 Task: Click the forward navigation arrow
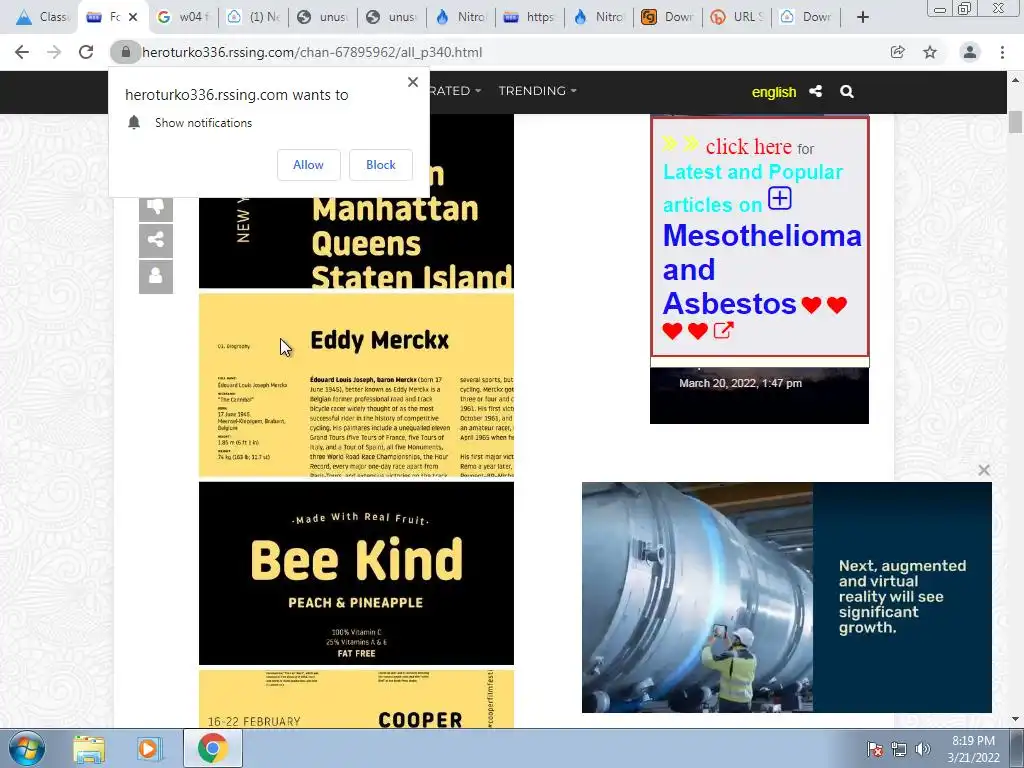click(54, 52)
